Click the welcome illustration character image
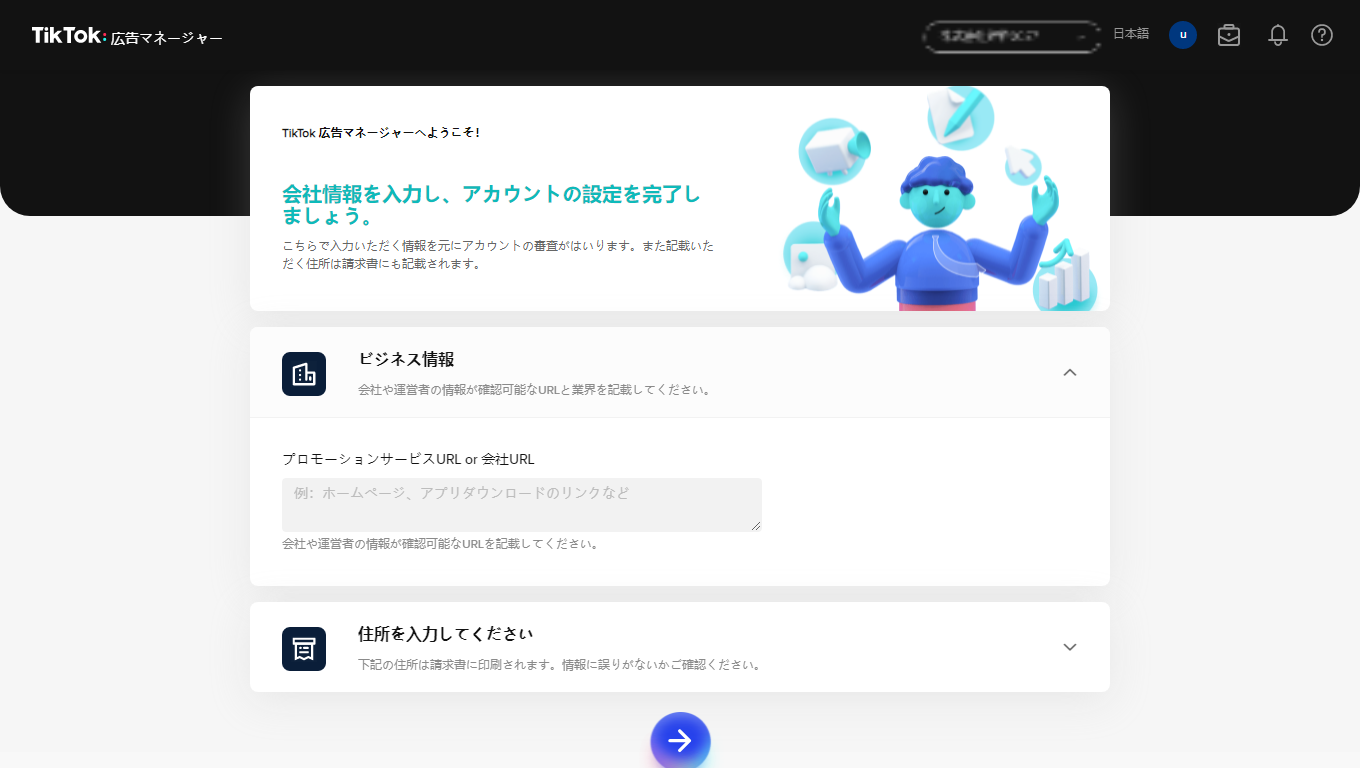1360x768 pixels. [x=940, y=198]
